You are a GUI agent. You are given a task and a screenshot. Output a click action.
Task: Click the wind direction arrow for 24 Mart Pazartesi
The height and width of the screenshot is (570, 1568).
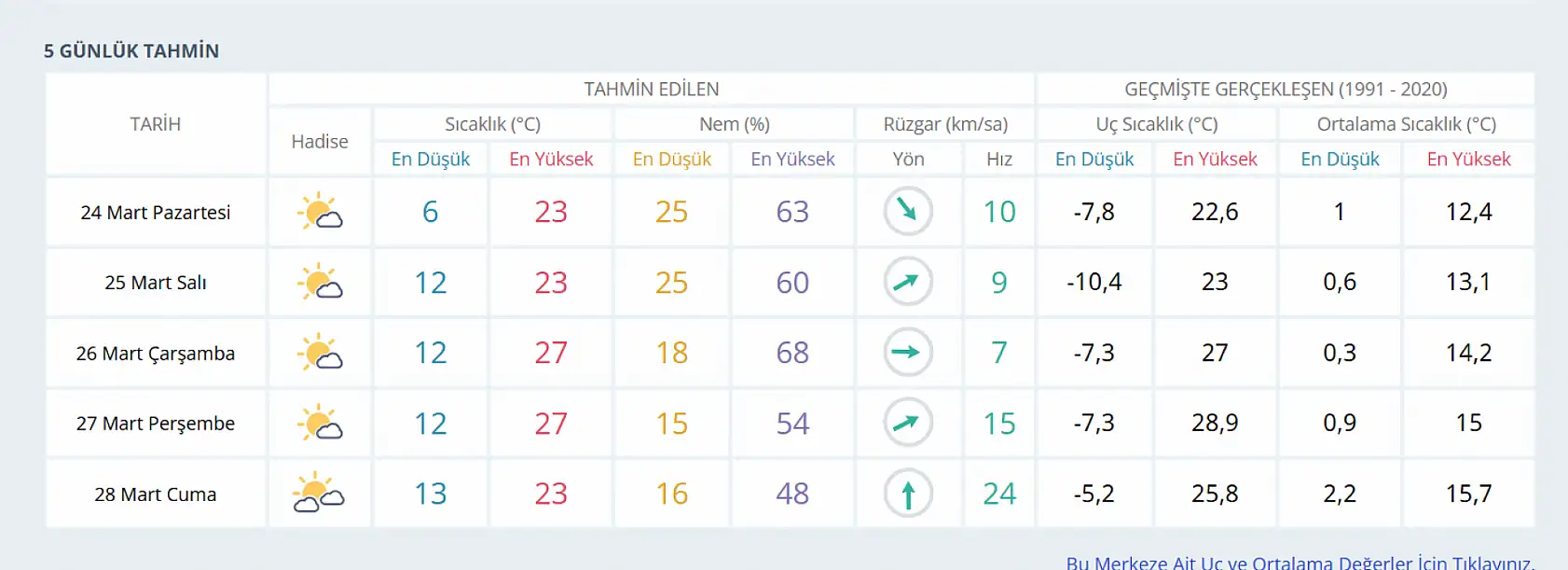pos(908,211)
